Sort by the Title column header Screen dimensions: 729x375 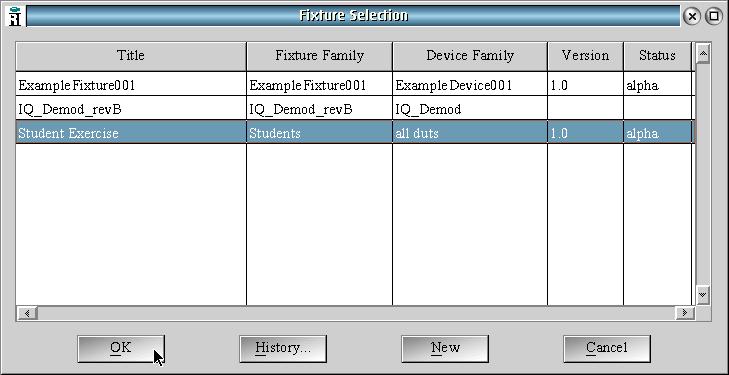tap(131, 56)
